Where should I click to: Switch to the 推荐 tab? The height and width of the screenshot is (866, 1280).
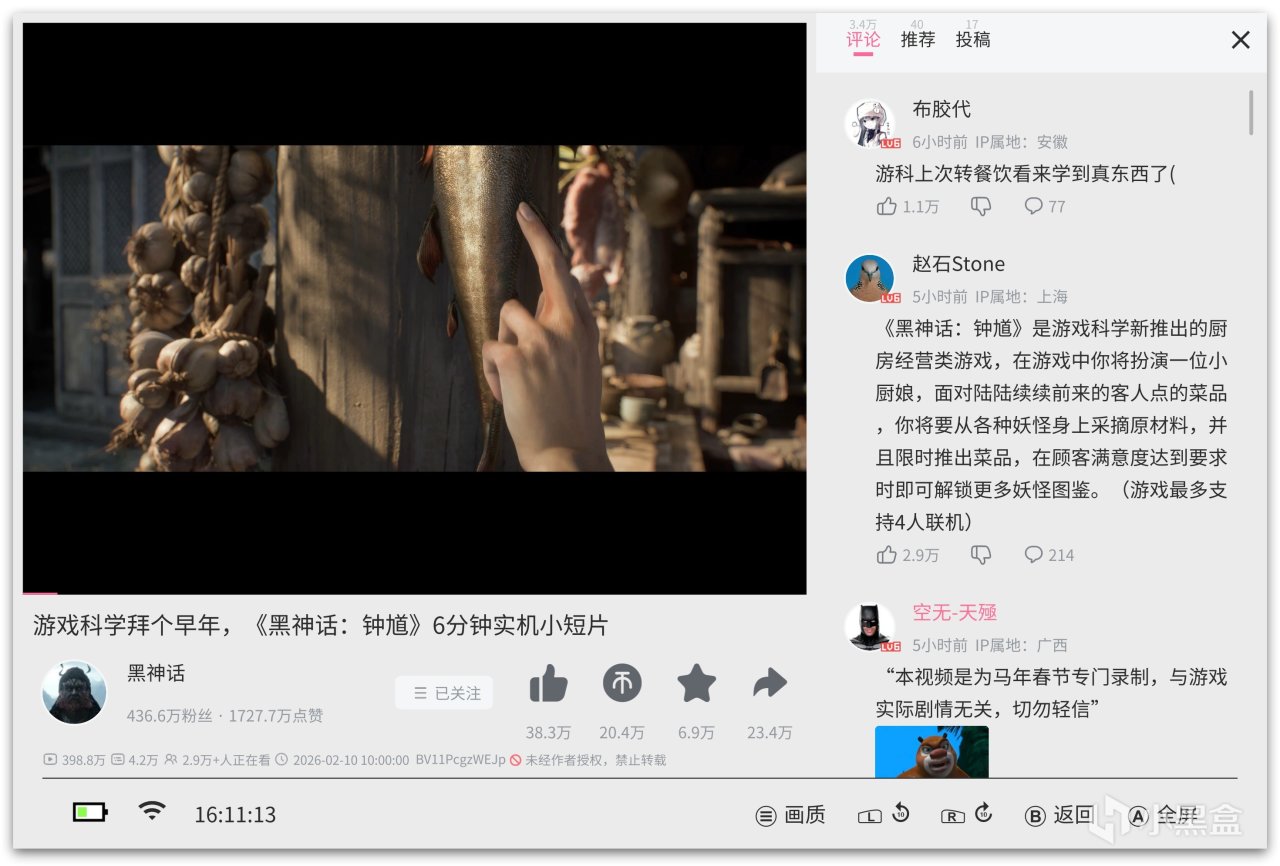[918, 39]
